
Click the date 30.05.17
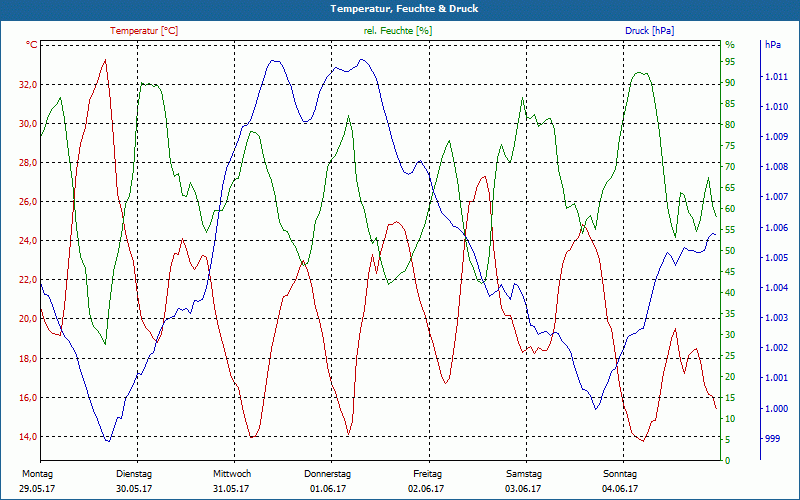tap(134, 489)
